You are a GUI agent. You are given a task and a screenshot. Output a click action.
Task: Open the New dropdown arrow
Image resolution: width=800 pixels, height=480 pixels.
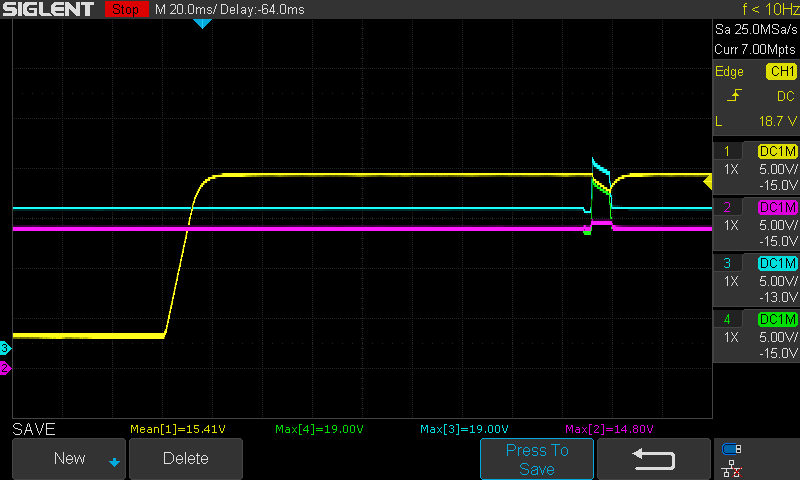[114, 462]
